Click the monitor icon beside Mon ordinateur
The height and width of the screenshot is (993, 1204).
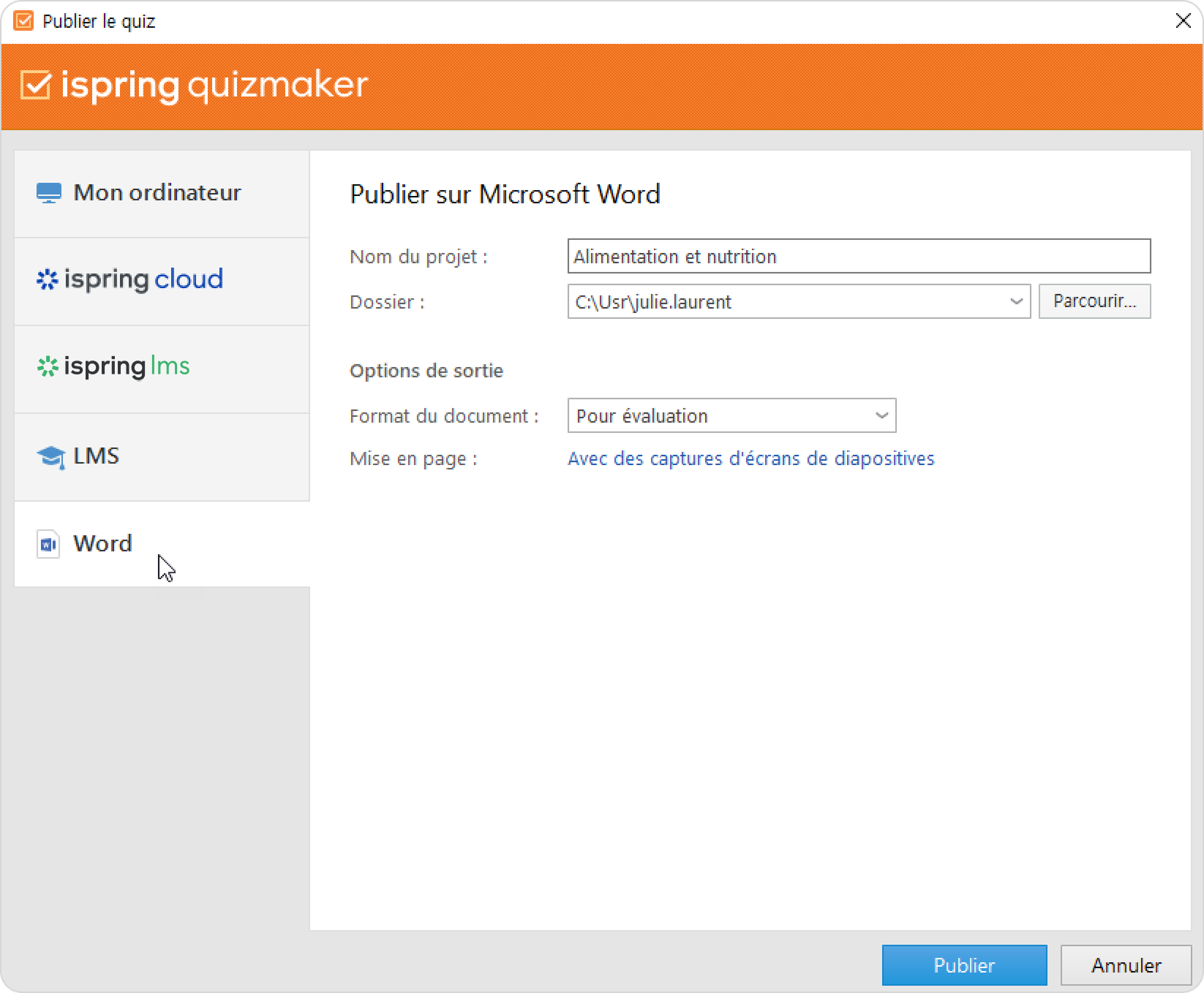pos(49,193)
